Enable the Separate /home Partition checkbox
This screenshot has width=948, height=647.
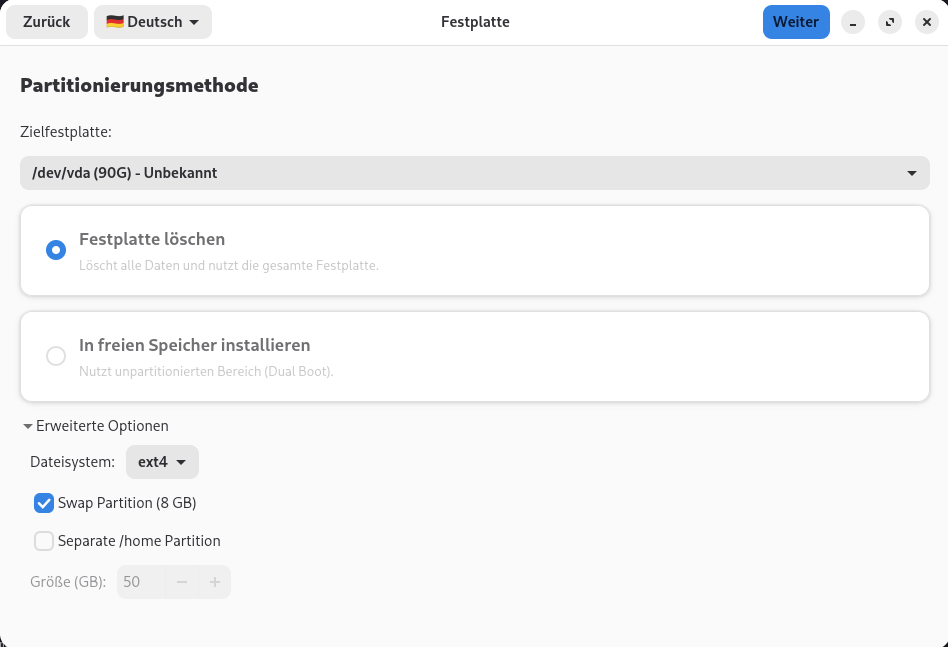tap(44, 541)
